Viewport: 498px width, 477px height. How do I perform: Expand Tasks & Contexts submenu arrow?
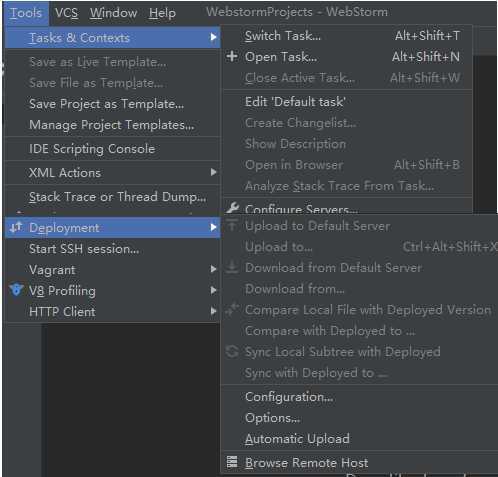point(213,37)
